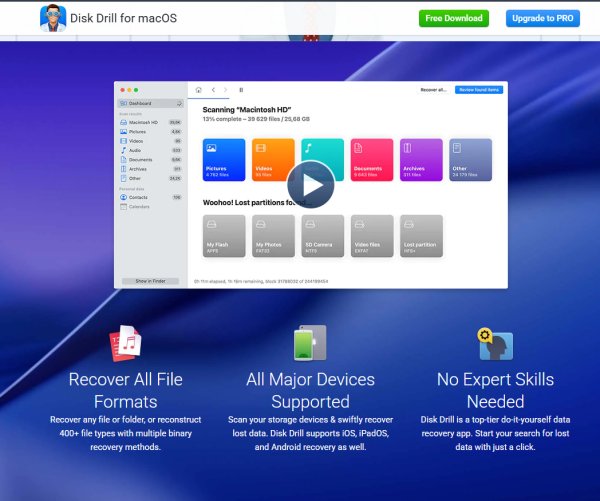
Task: Click the Upgrade to PRO button
Action: coord(543,18)
